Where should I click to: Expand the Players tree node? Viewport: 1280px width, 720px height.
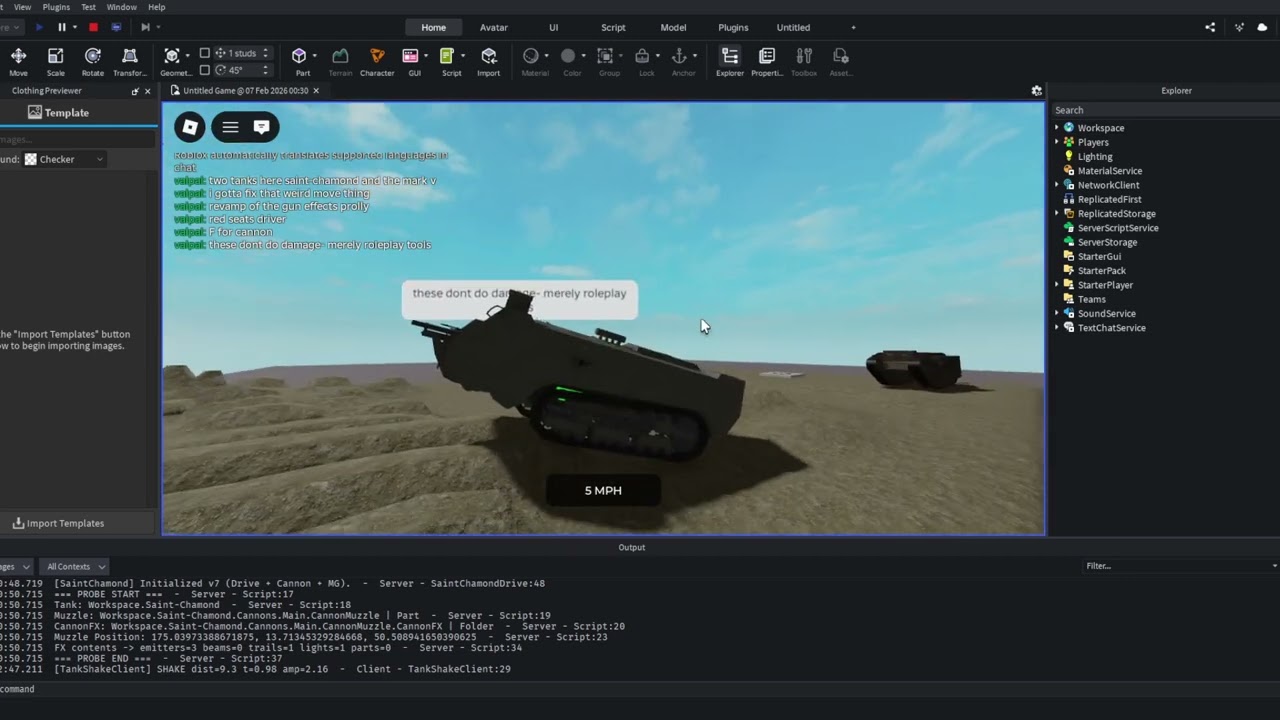[1057, 142]
